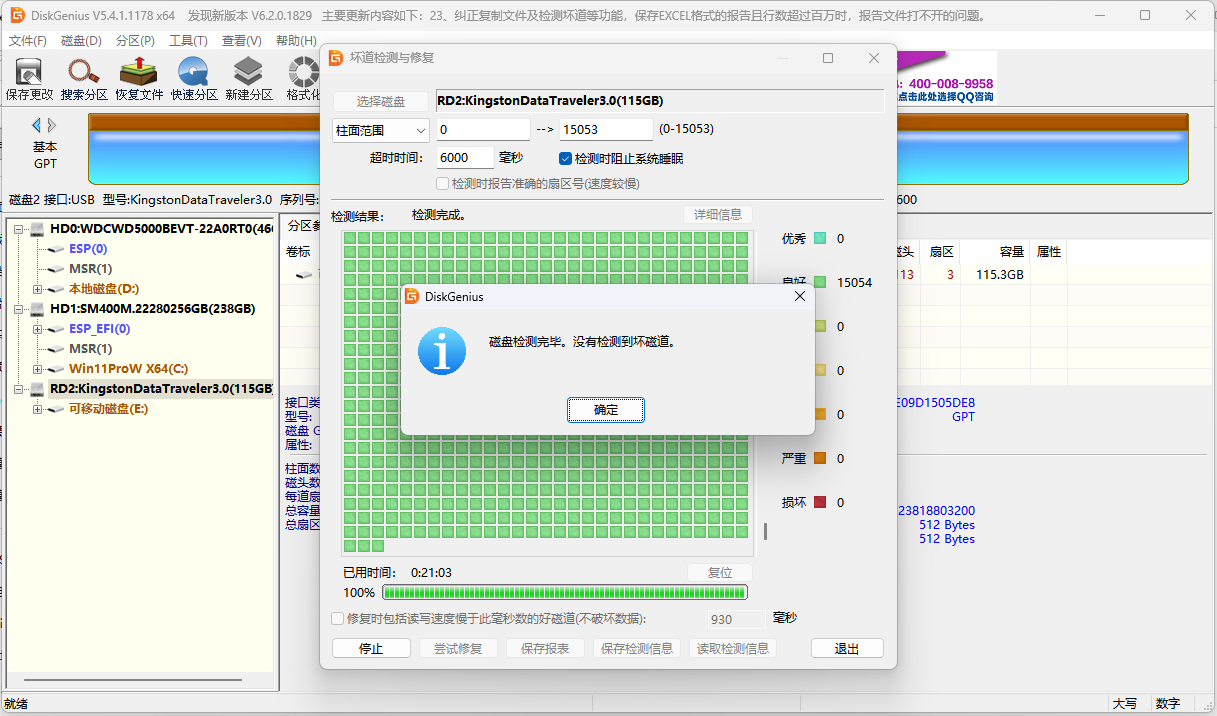Image resolution: width=1217 pixels, height=716 pixels.
Task: Click the end cylinder field showing 15053
Action: point(606,130)
